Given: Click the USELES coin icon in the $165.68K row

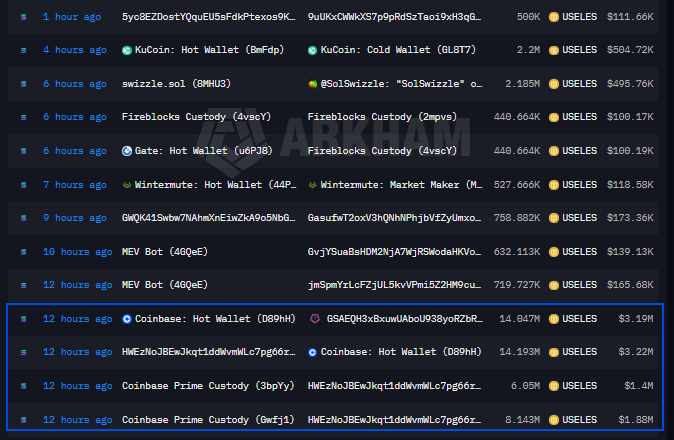Looking at the screenshot, I should coord(554,285).
